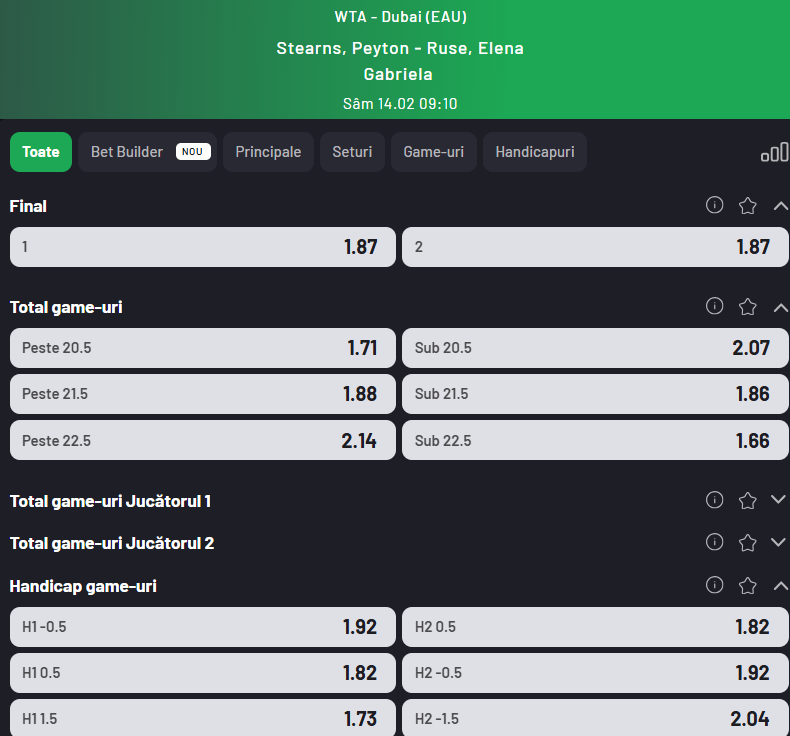Open info icon for Total game-uri Jucătorul 2

click(x=714, y=542)
